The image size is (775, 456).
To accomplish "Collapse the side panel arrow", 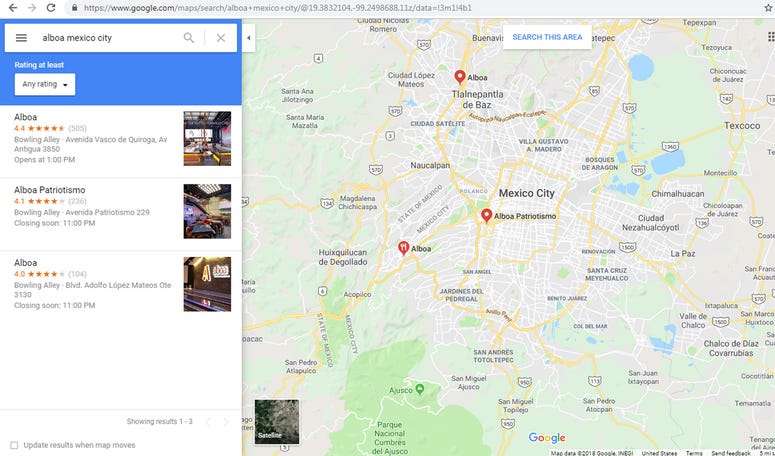I will 249,38.
